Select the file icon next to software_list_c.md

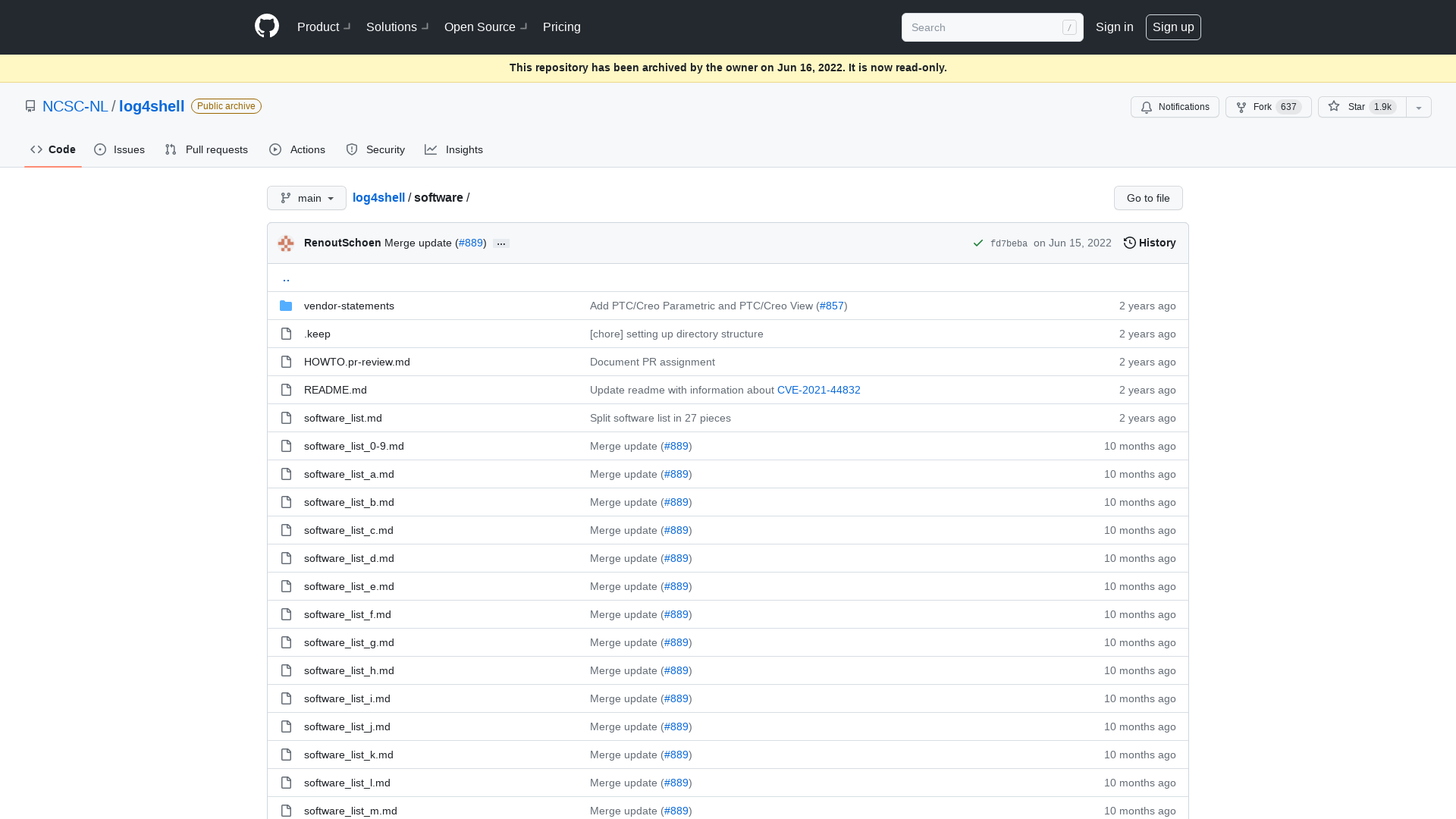click(x=286, y=530)
